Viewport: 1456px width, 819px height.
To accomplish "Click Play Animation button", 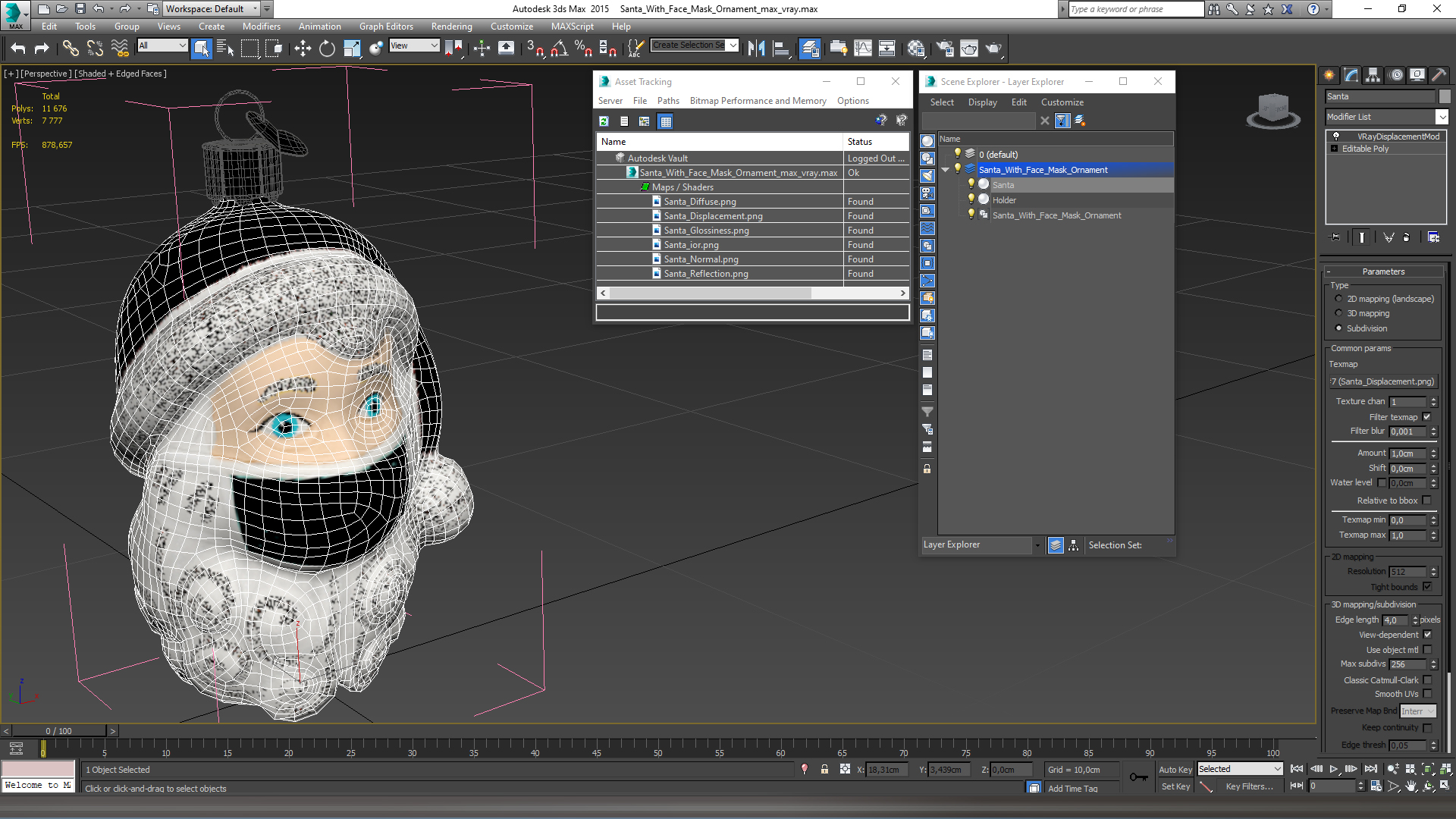I will click(x=1333, y=769).
